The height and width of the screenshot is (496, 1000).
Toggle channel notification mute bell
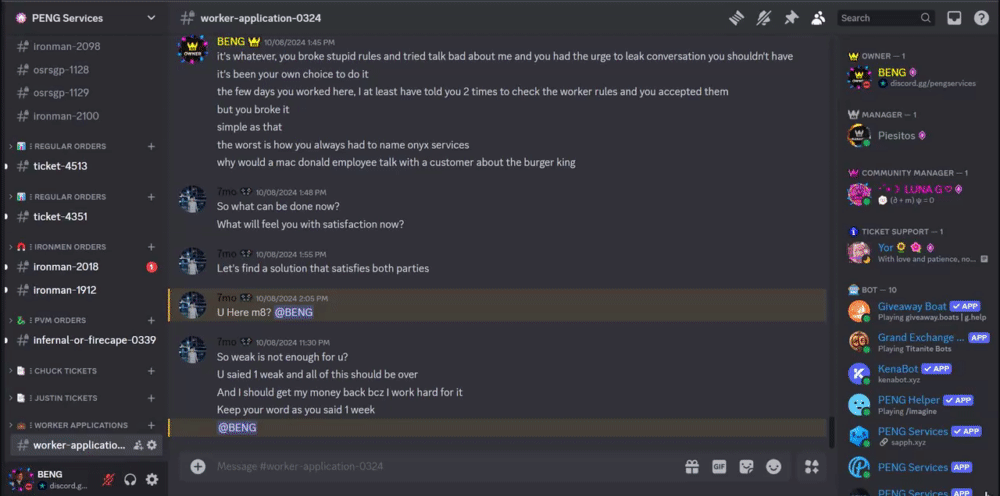(764, 17)
